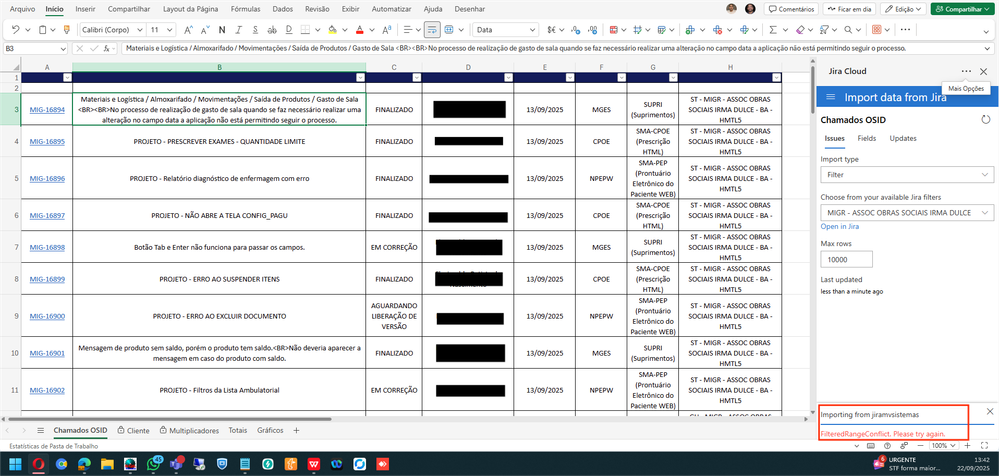Viewport: 999px width, 476px height.
Task: Open Conditional Formatting icon
Action: 614,29
